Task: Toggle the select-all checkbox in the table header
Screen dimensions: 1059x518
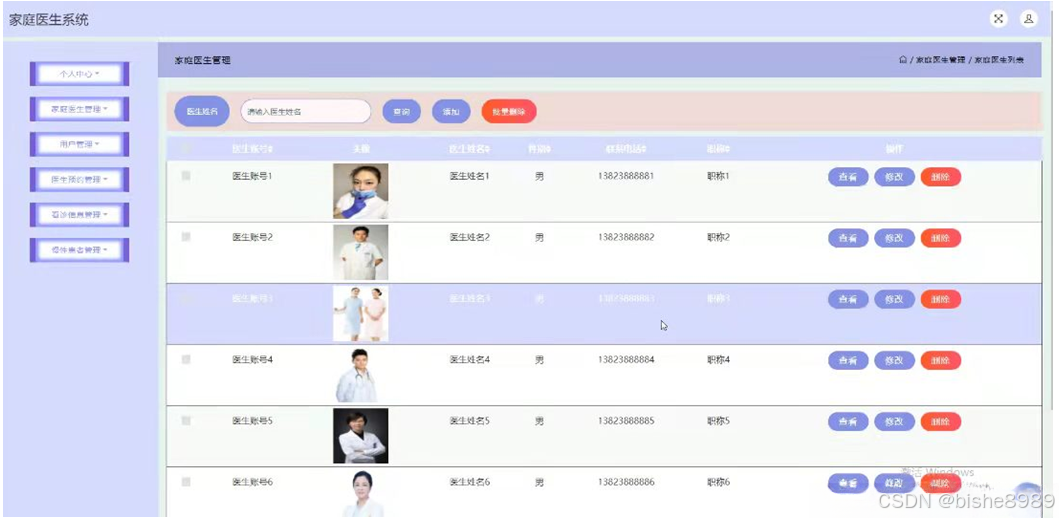Action: tap(186, 149)
